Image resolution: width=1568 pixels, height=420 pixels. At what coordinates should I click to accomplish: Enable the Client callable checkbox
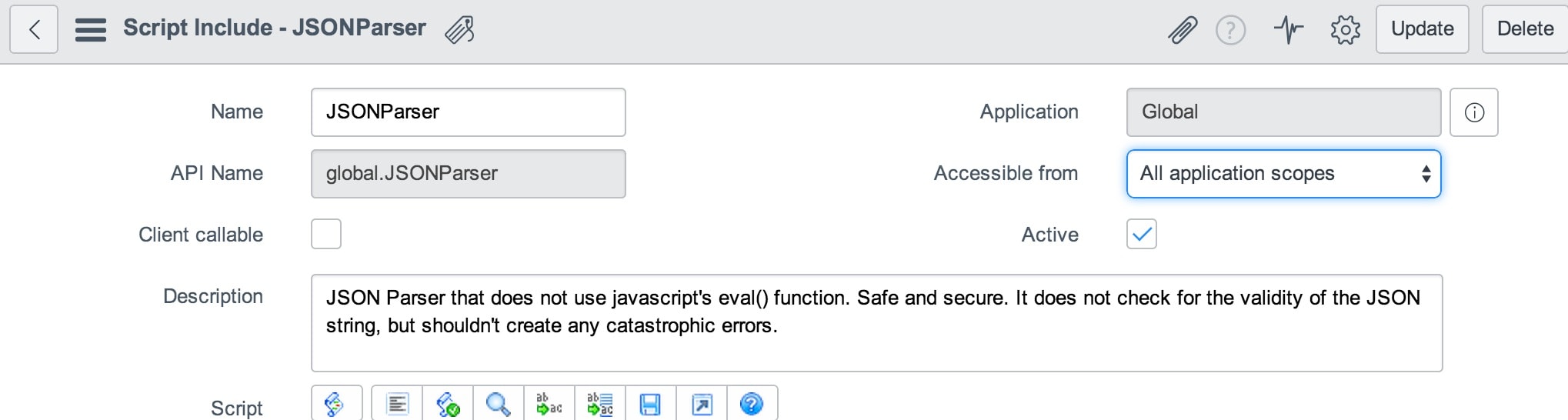pos(326,234)
